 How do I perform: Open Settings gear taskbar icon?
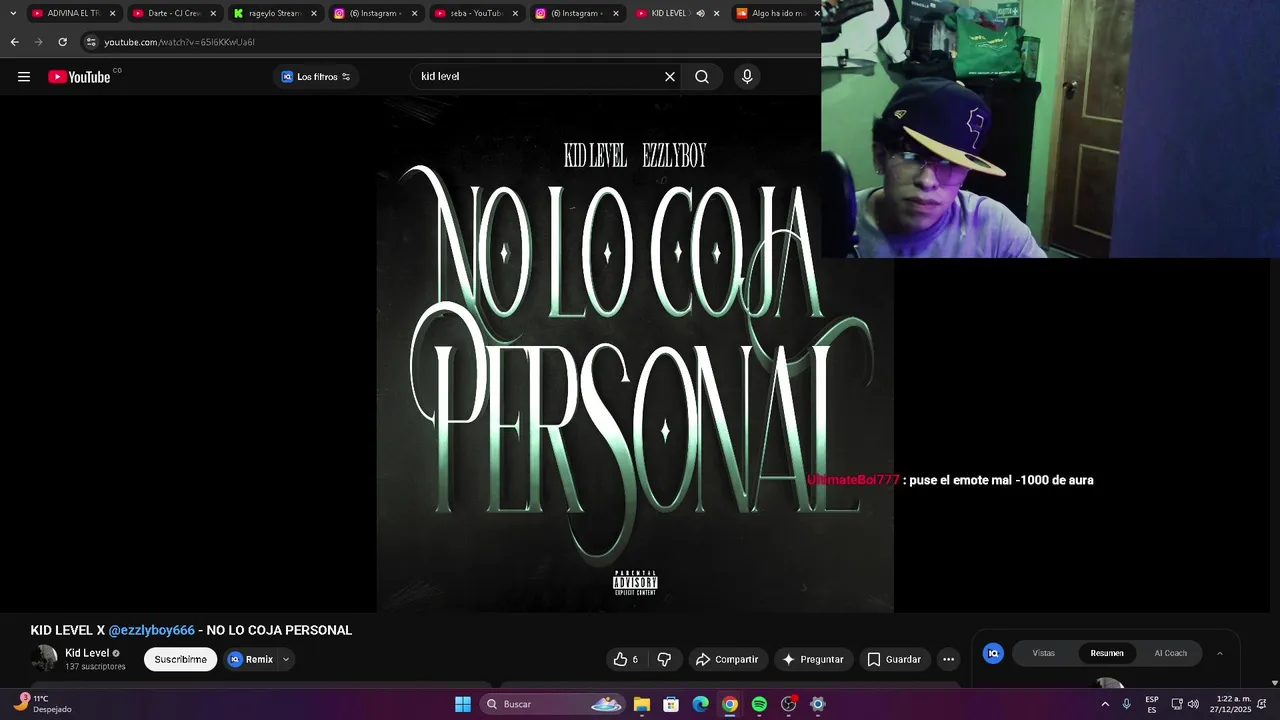point(818,704)
